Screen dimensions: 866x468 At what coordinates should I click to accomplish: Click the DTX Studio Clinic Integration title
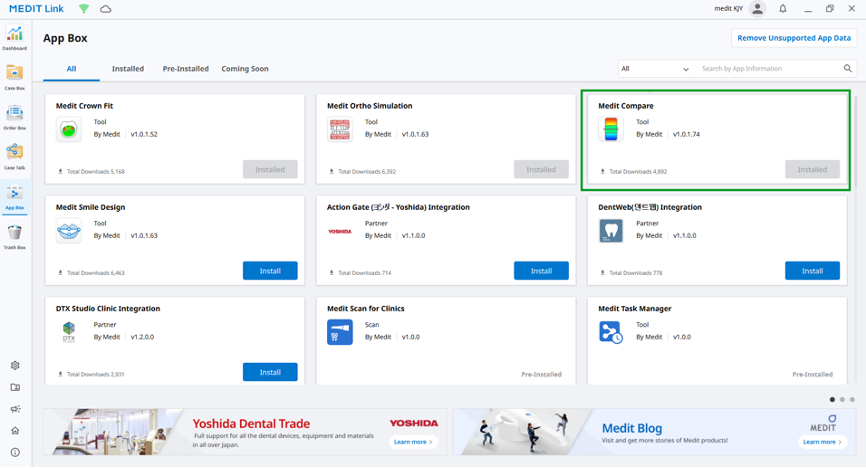pyautogui.click(x=108, y=309)
